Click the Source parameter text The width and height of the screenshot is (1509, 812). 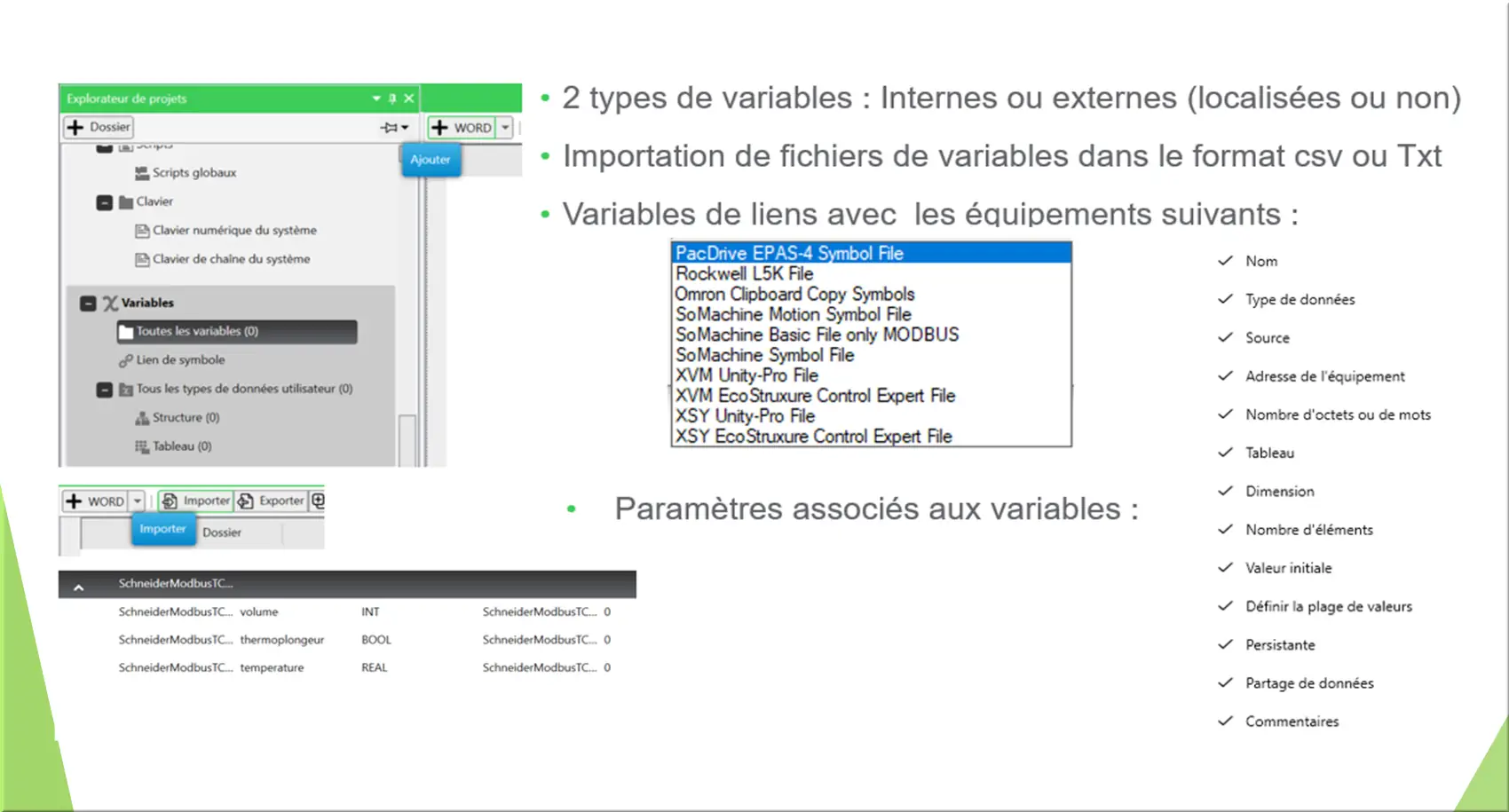coord(1268,338)
